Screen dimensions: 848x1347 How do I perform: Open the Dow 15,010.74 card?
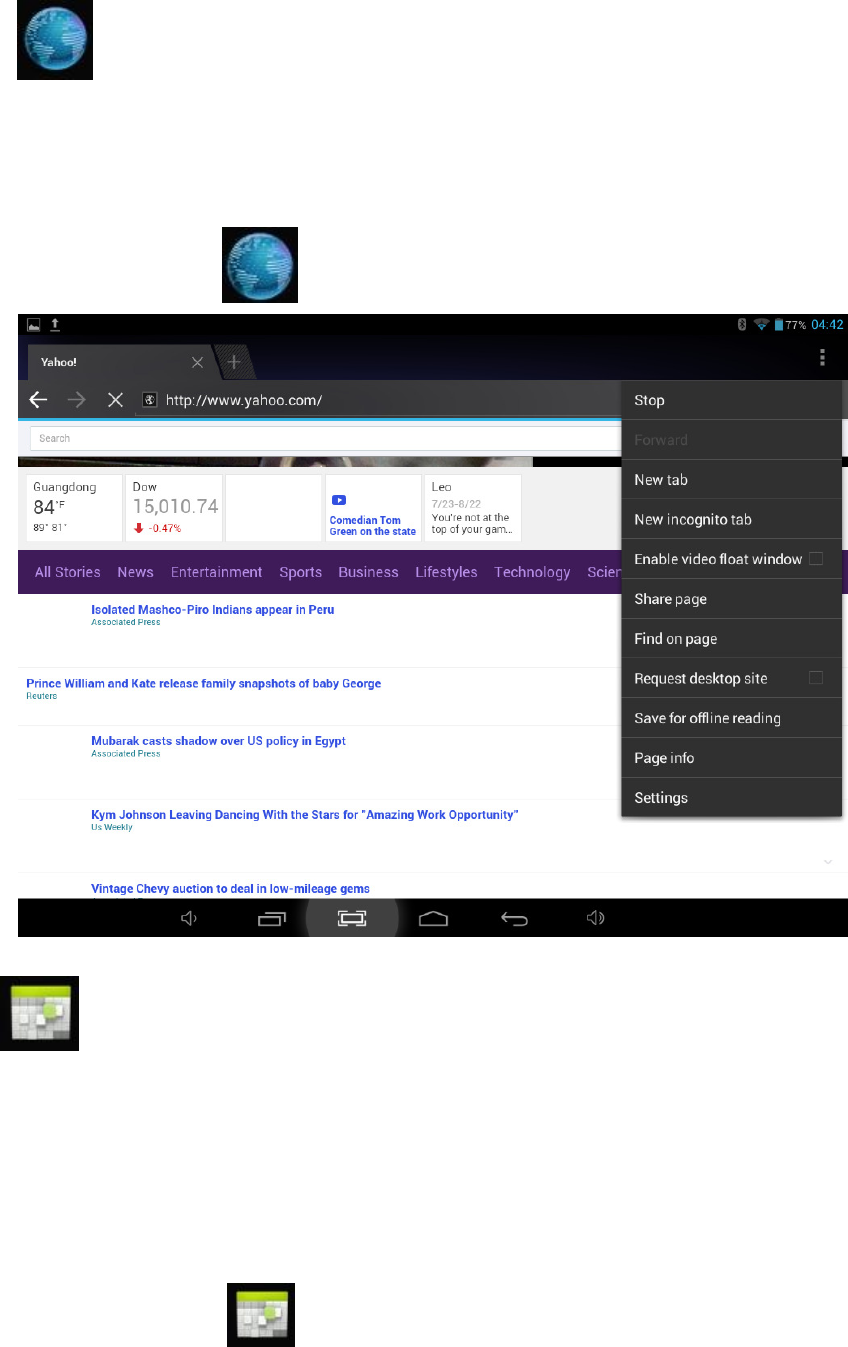174,508
